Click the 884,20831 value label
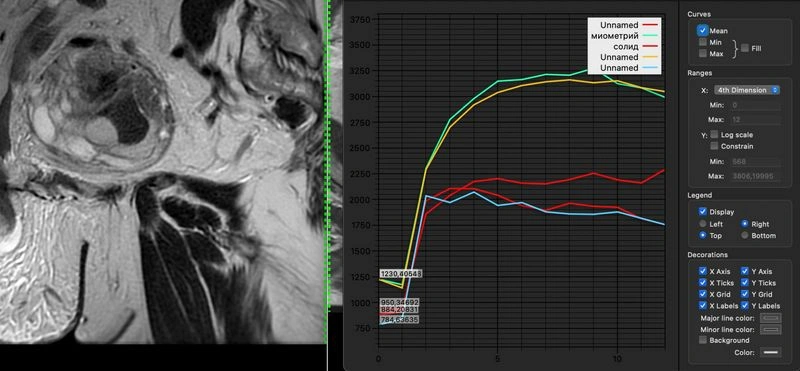Viewport: 800px width, 371px height. click(x=399, y=310)
